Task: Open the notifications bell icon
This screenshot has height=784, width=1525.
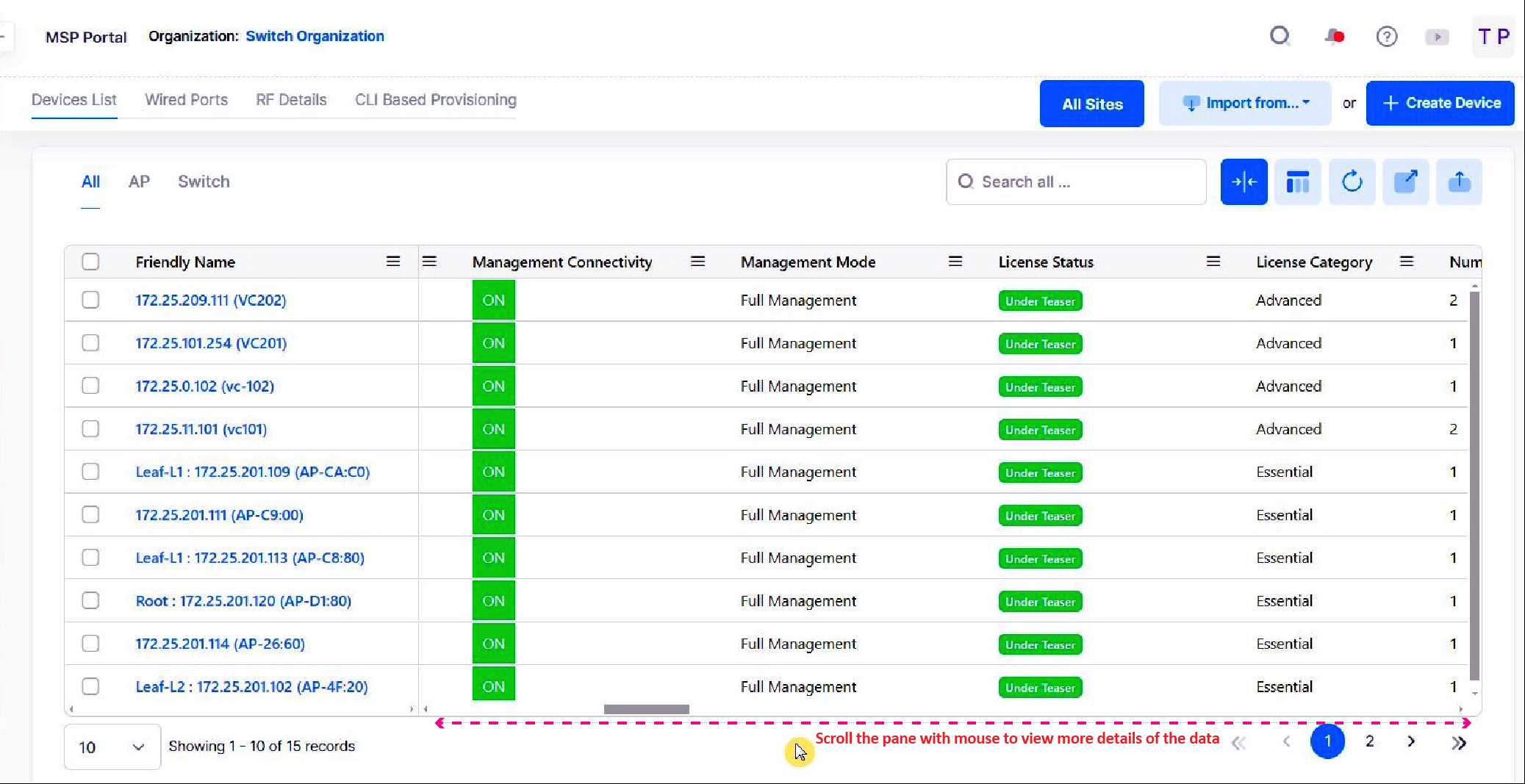Action: coord(1334,37)
